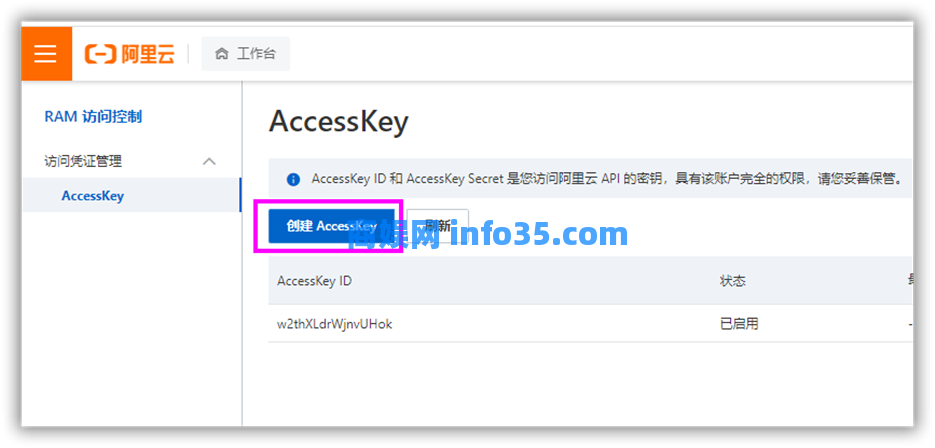Screen dimensions: 935x448
Task: Open the 工作台 workbench label
Action: (257, 54)
